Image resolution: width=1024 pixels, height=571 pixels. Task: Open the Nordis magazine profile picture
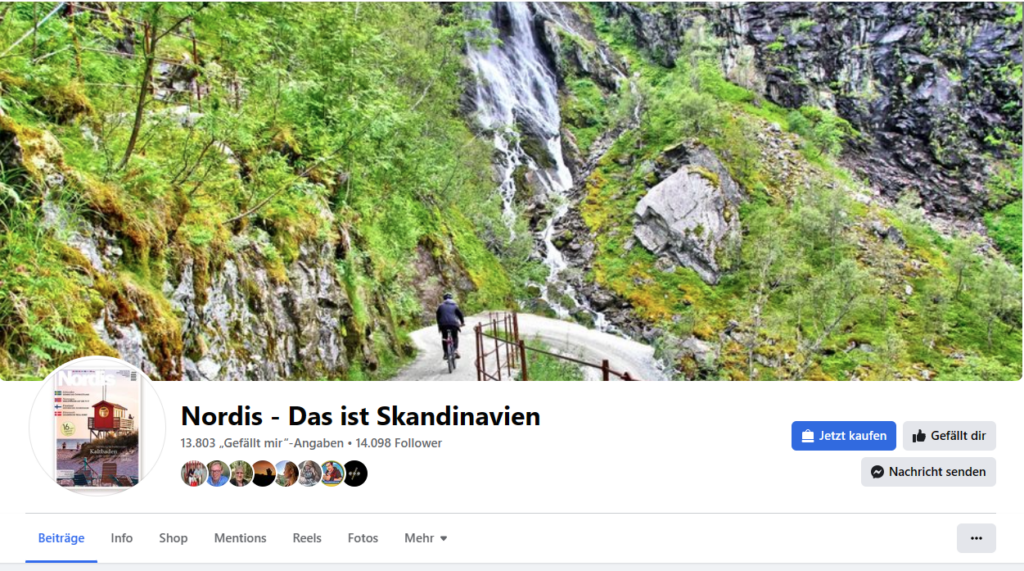tap(97, 426)
